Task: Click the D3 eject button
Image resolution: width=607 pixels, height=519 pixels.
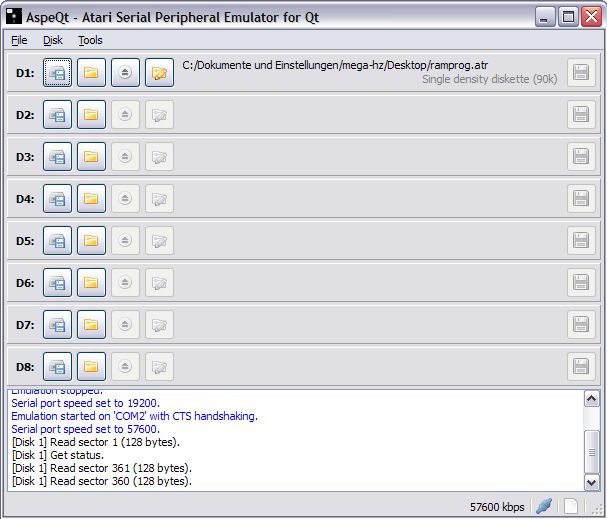Action: coord(125,157)
